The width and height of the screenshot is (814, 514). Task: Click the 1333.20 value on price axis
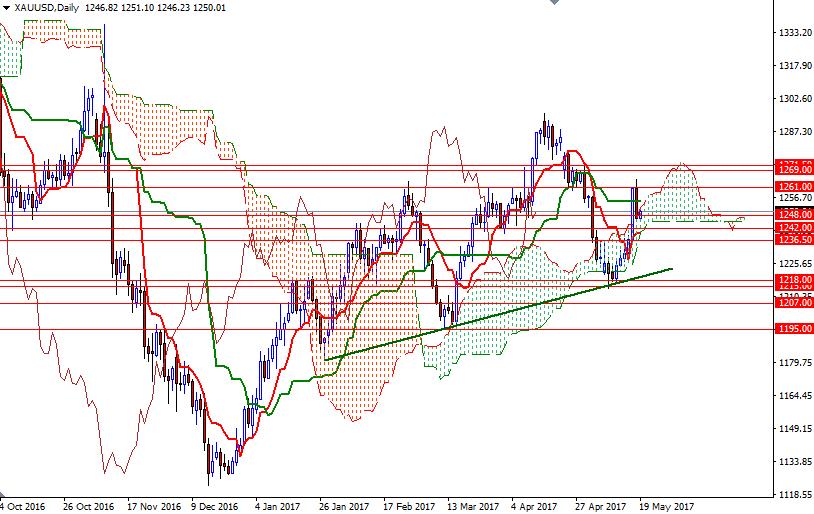795,33
